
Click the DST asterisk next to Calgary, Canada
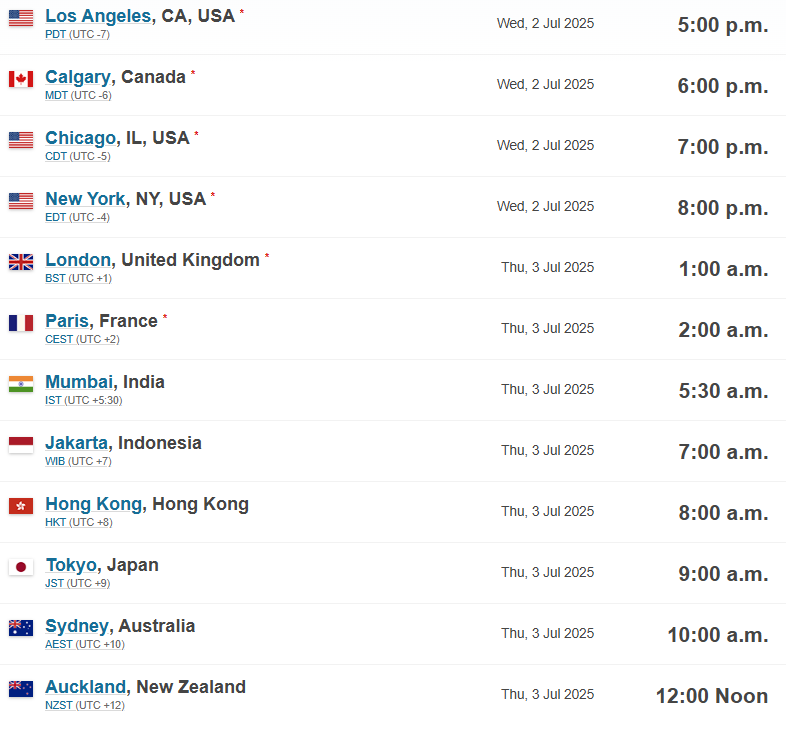(193, 73)
